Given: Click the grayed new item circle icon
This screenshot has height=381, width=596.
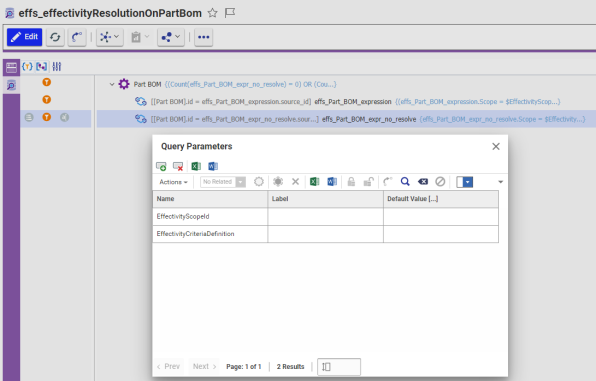Looking at the screenshot, I should pyautogui.click(x=259, y=182).
